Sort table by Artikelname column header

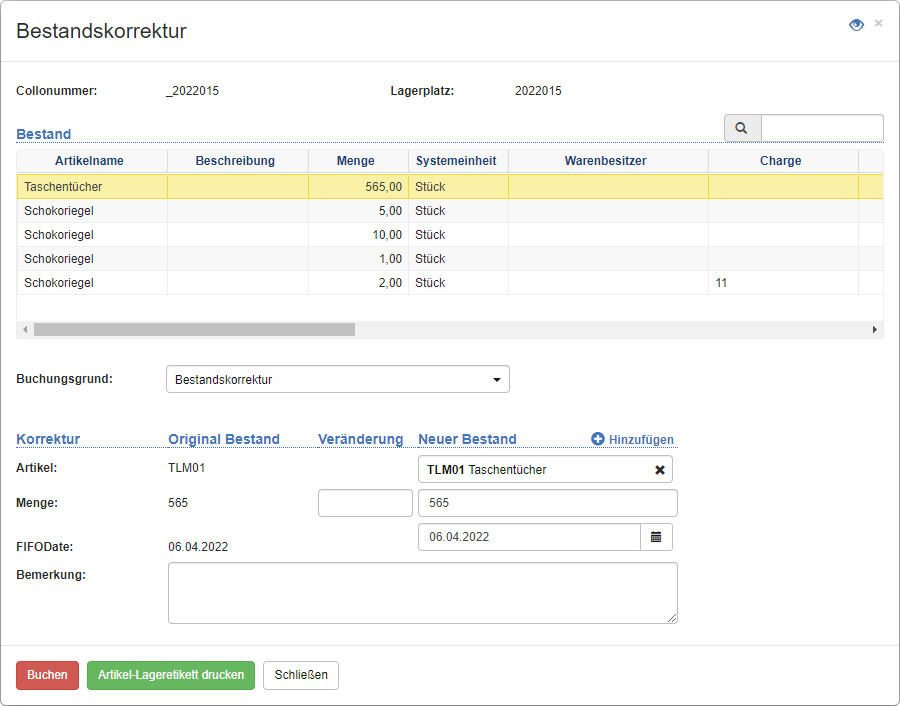pyautogui.click(x=91, y=161)
